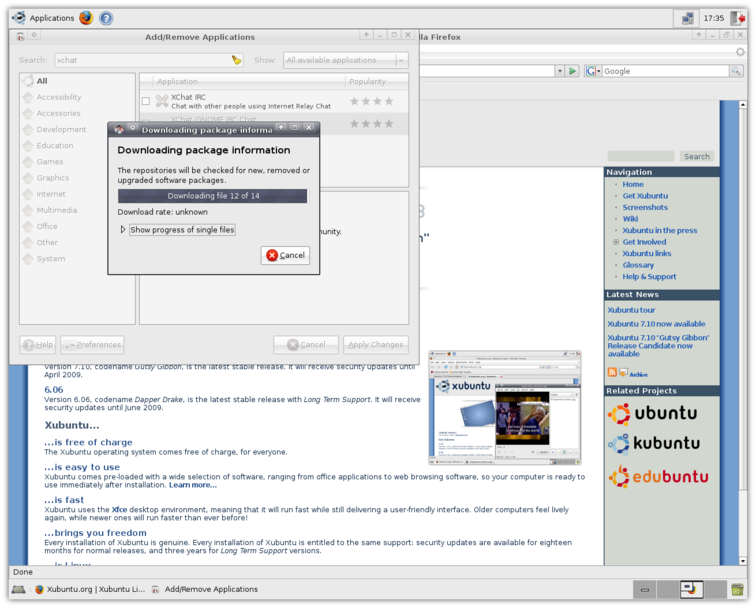Select the System category
The width and height of the screenshot is (756, 608).
51,258
